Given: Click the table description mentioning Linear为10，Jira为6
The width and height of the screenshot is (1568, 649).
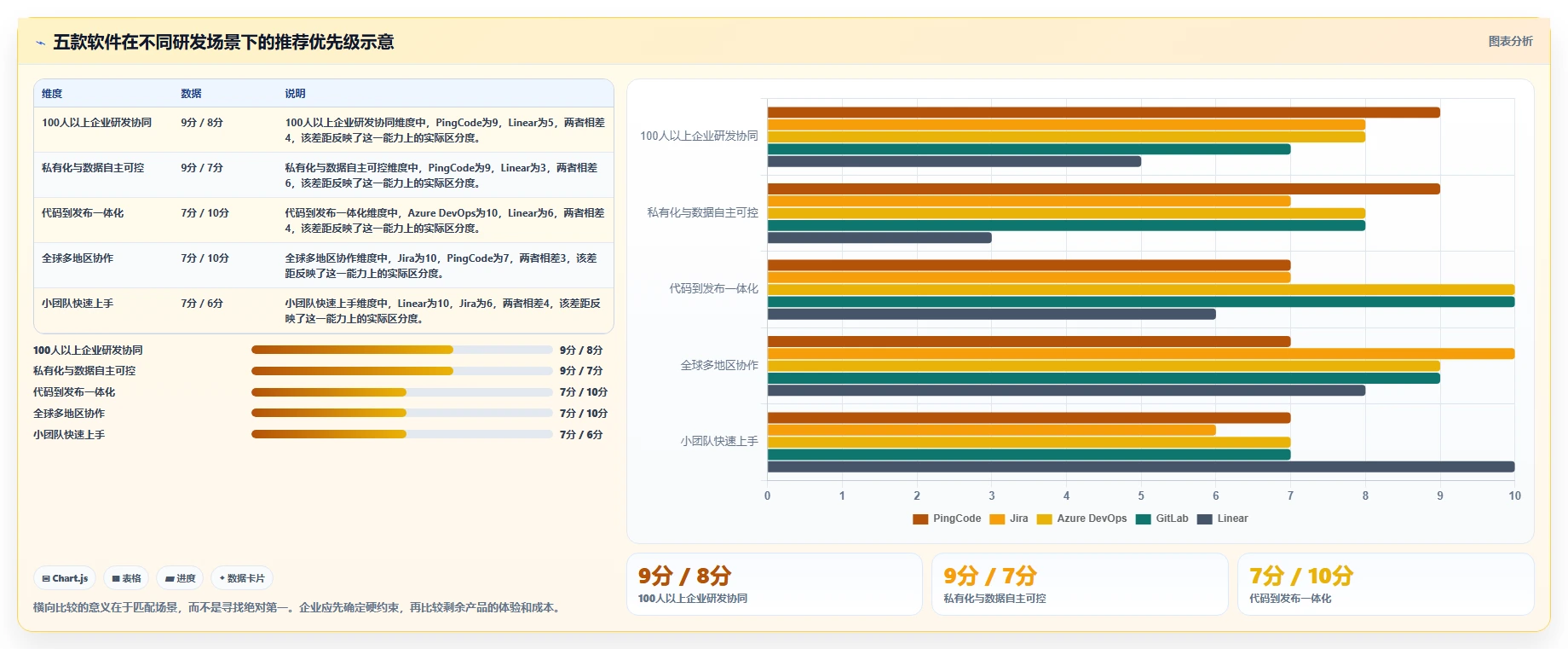Looking at the screenshot, I should (x=442, y=311).
